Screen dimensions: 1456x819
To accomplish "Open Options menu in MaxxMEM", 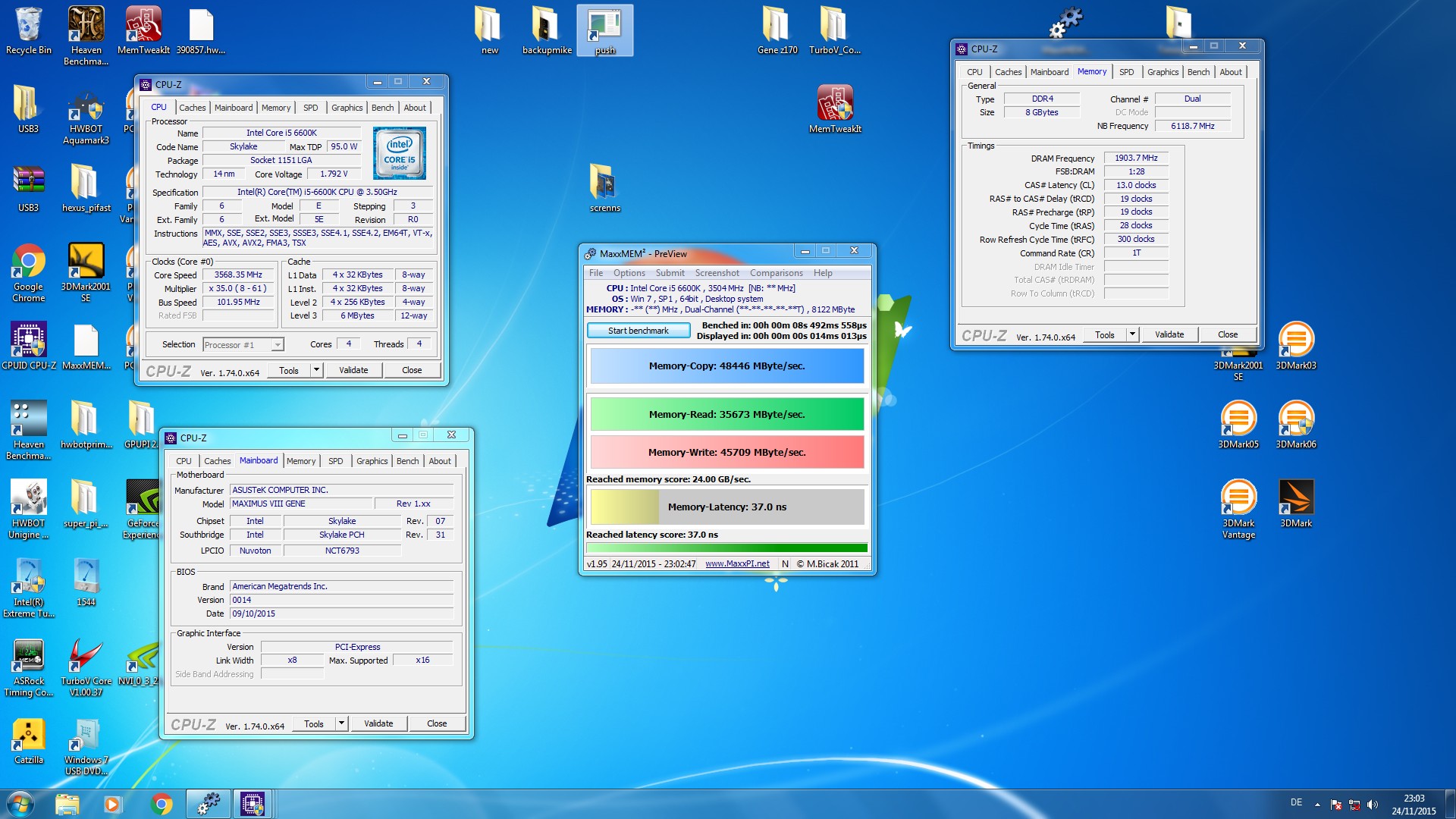I will tap(629, 273).
